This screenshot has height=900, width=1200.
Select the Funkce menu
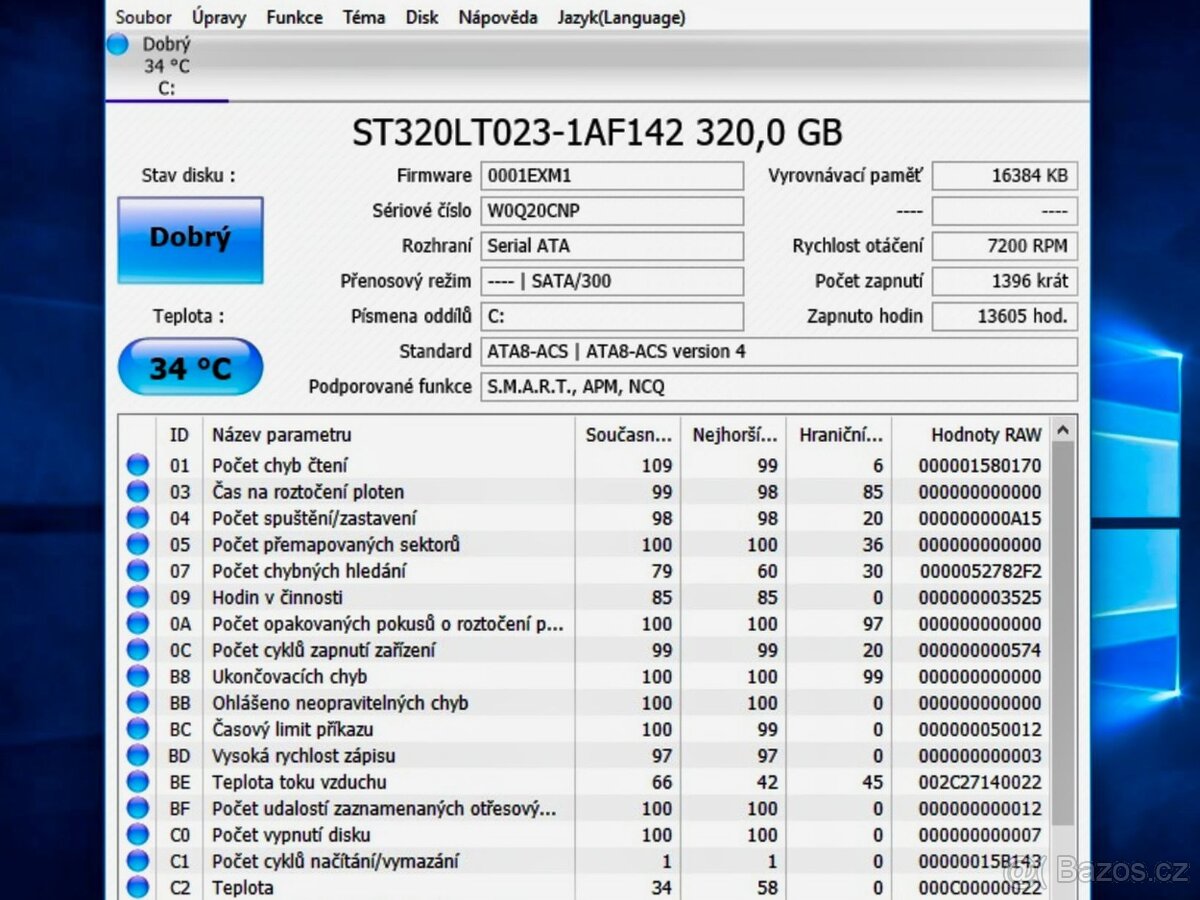click(x=294, y=17)
